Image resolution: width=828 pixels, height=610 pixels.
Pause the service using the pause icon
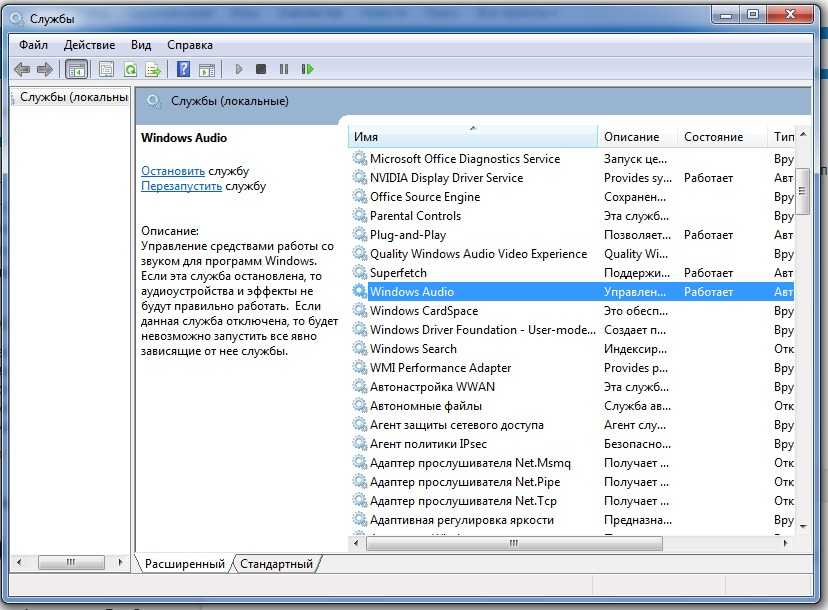[x=284, y=69]
